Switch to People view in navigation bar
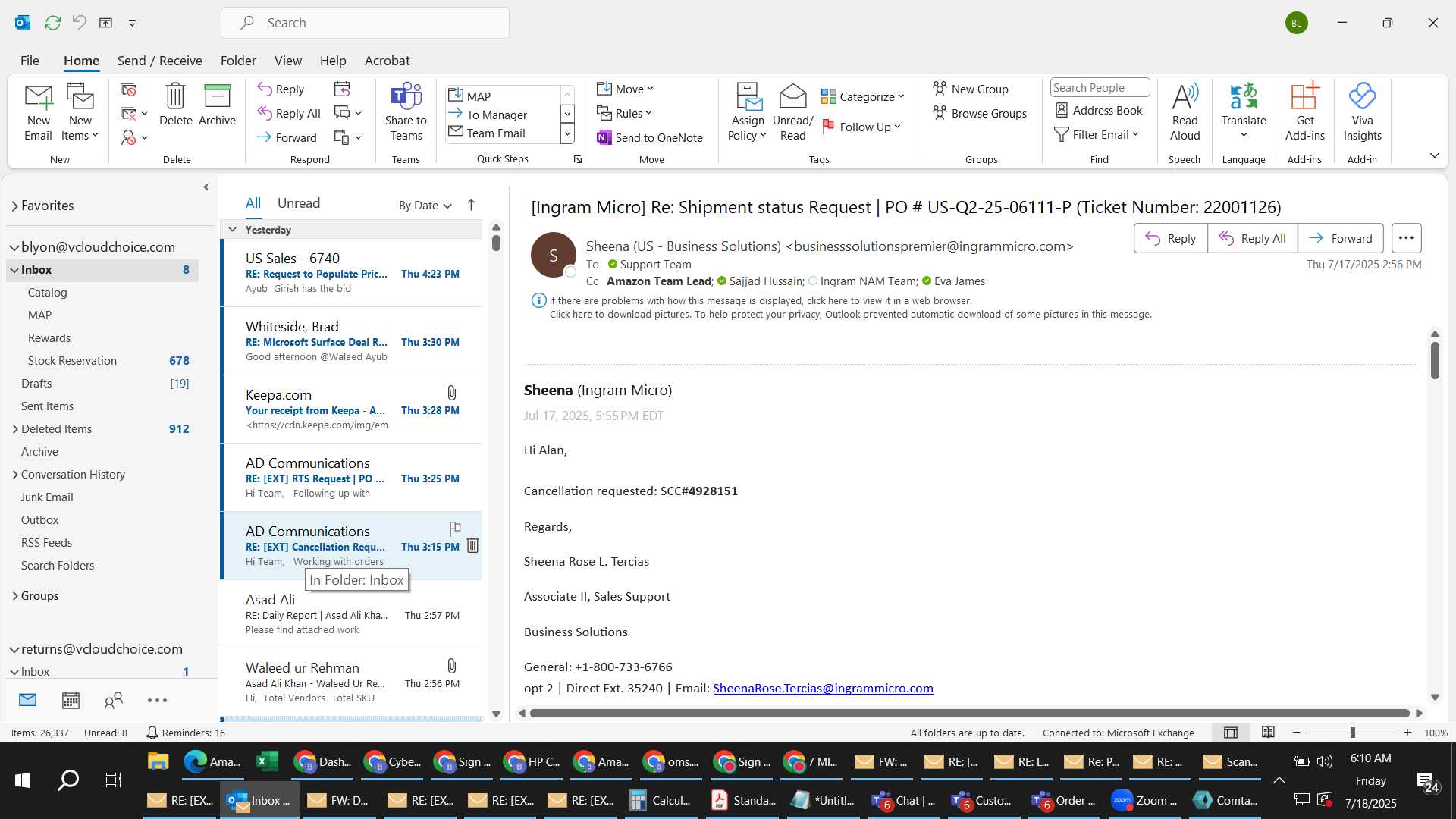 114,700
